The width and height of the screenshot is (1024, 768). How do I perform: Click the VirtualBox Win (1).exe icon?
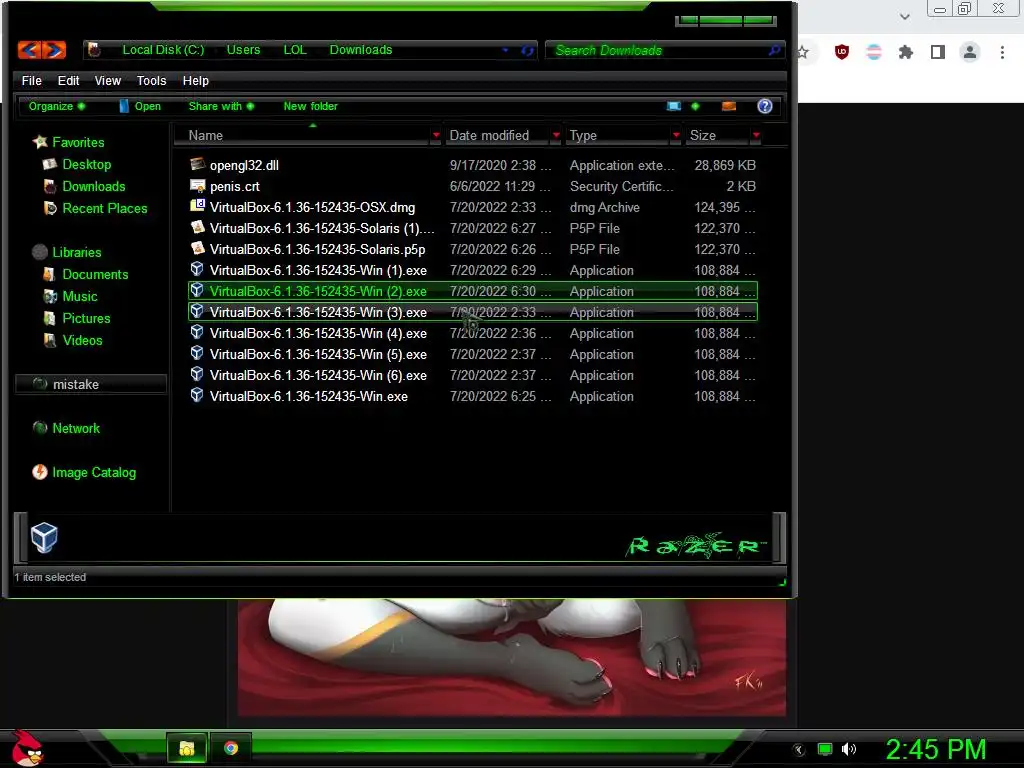click(x=197, y=269)
